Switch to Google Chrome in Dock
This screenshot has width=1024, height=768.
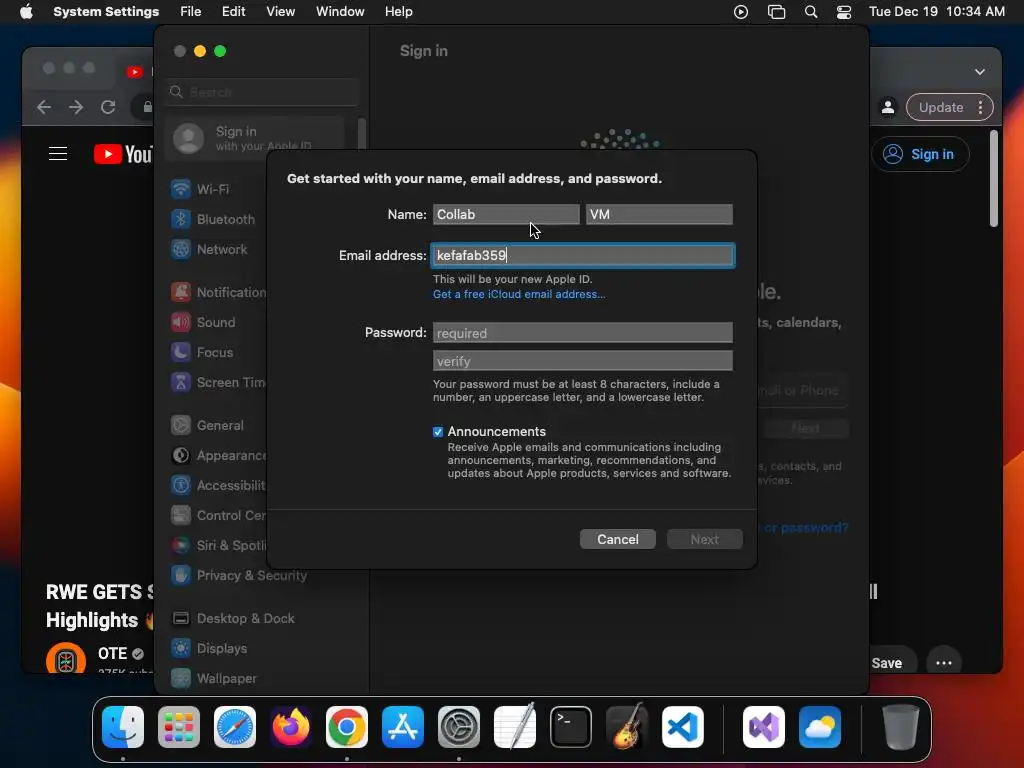pyautogui.click(x=347, y=727)
